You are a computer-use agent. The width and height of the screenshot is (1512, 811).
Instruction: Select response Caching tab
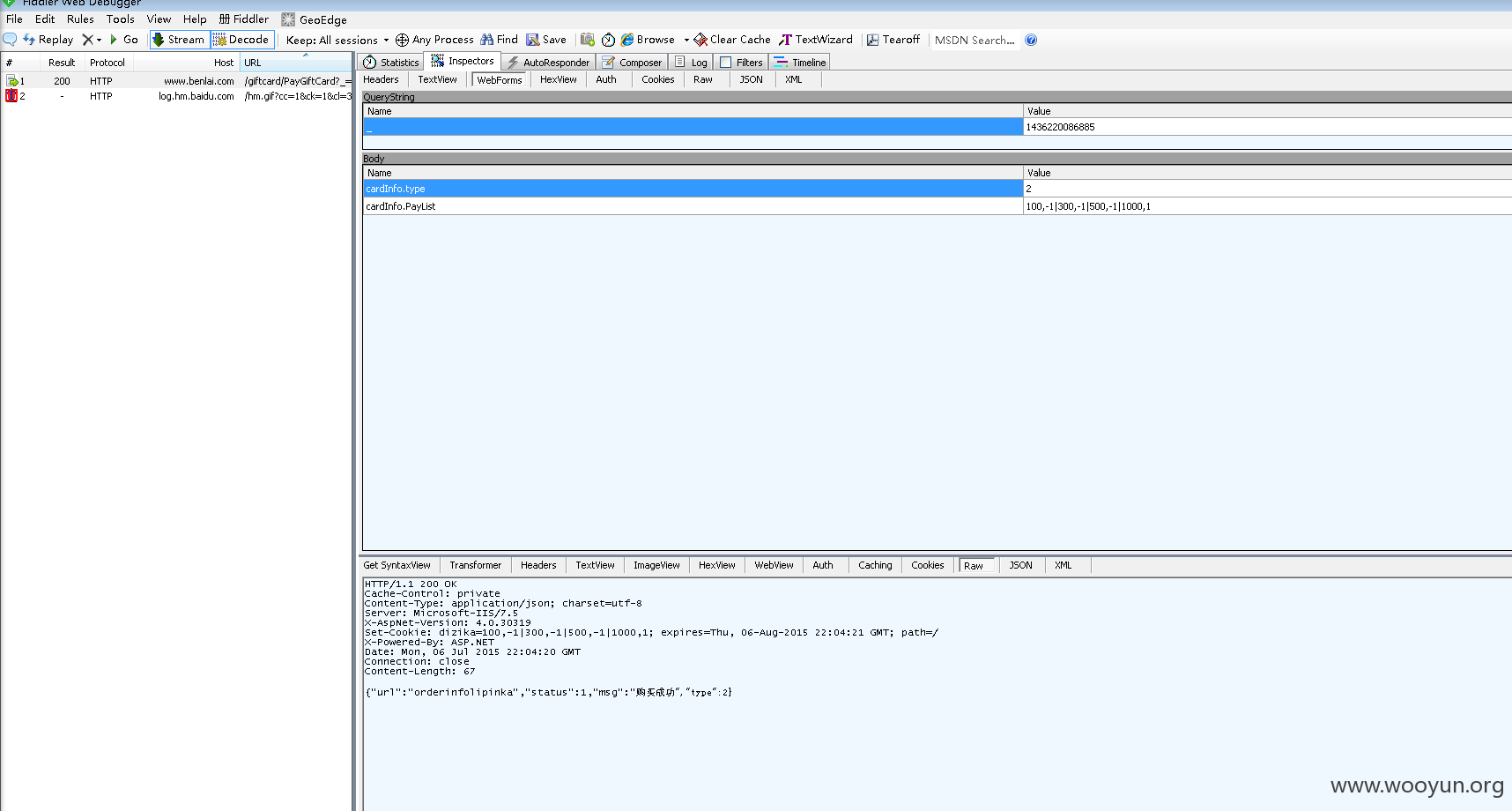875,565
